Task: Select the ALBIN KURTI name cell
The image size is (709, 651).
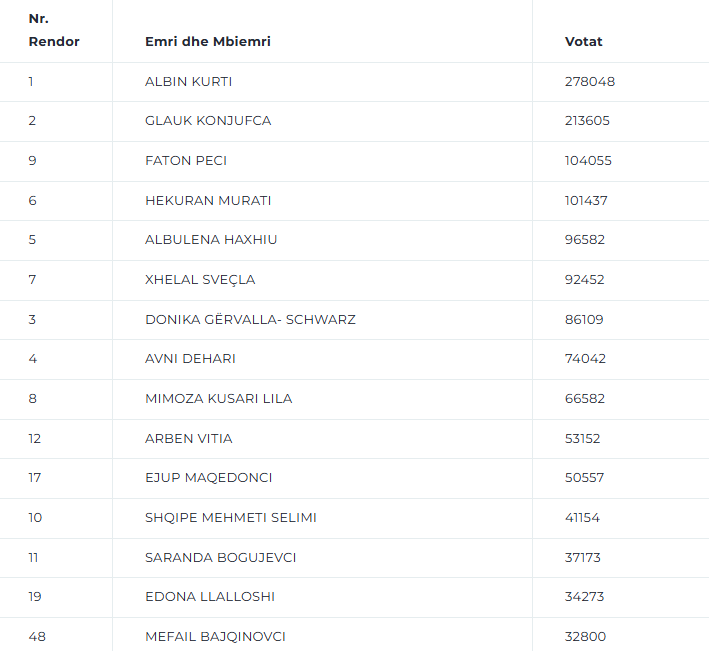Action: click(188, 81)
